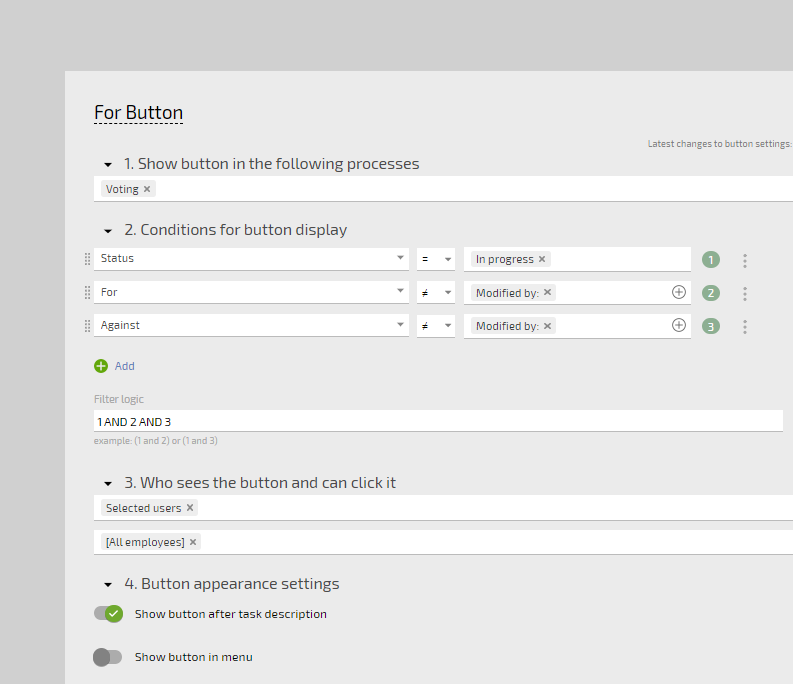793x684 pixels.
Task: Collapse section 1 Show button in processes
Action: tap(108, 164)
